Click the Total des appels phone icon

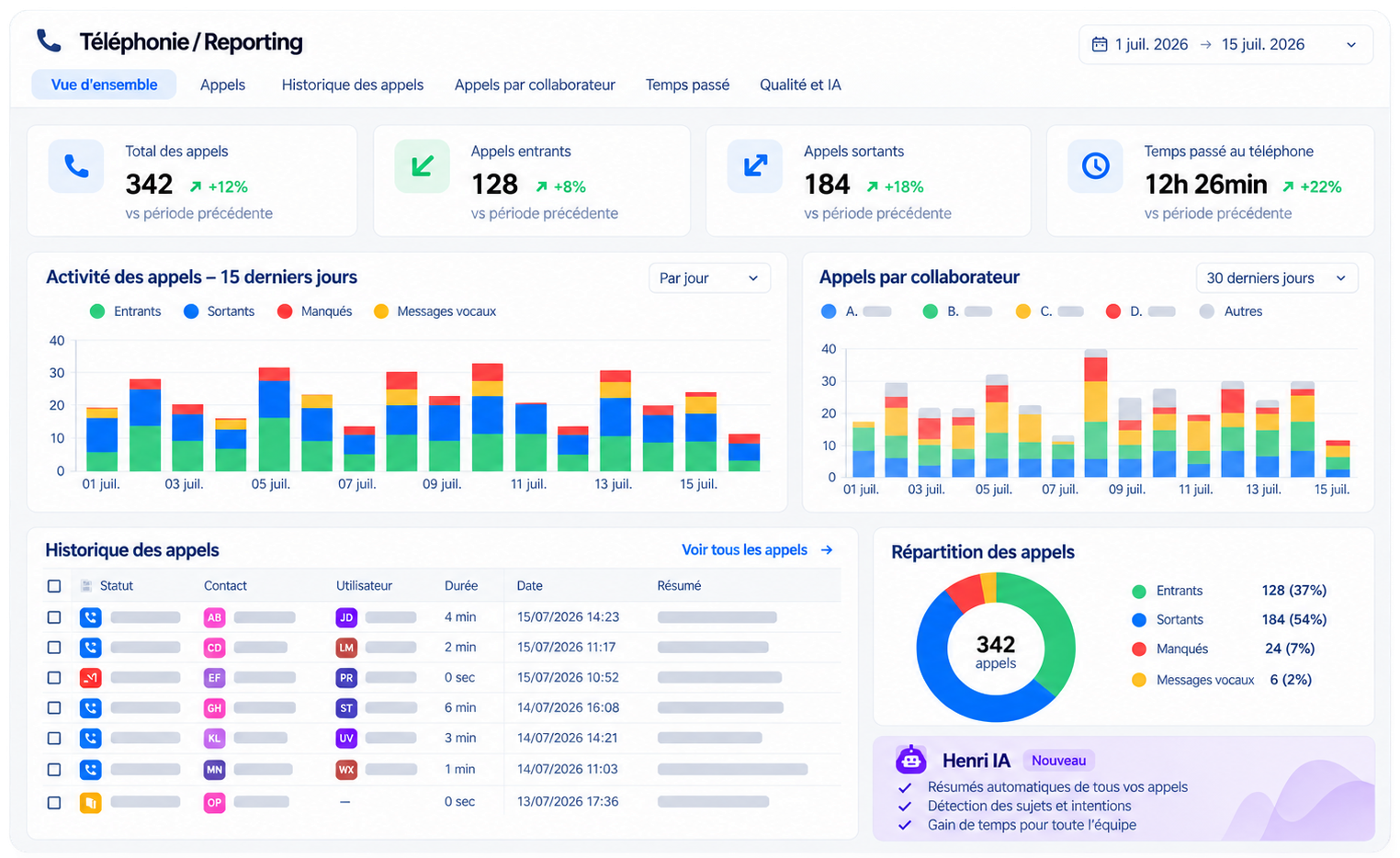point(76,166)
